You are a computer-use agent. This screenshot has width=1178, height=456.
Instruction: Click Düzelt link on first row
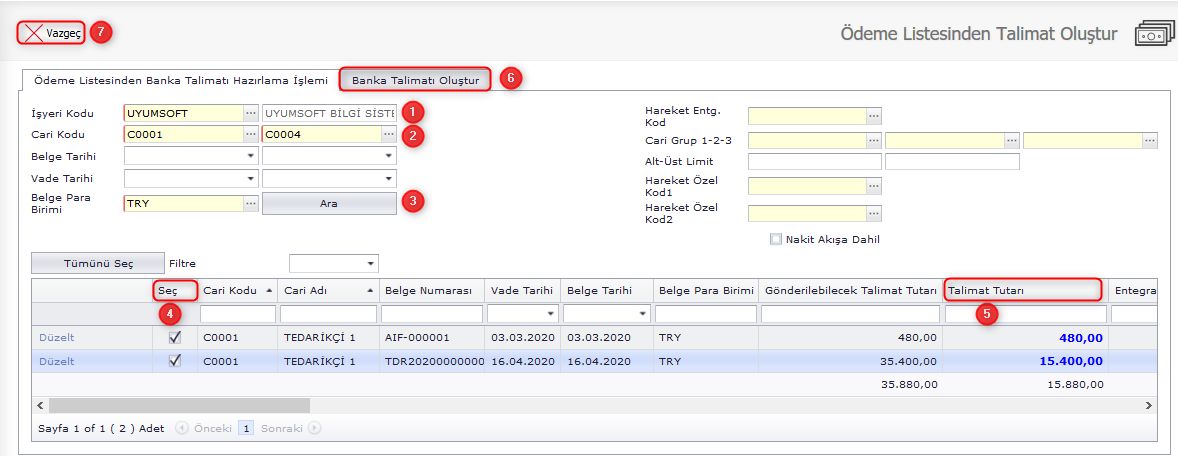56,337
